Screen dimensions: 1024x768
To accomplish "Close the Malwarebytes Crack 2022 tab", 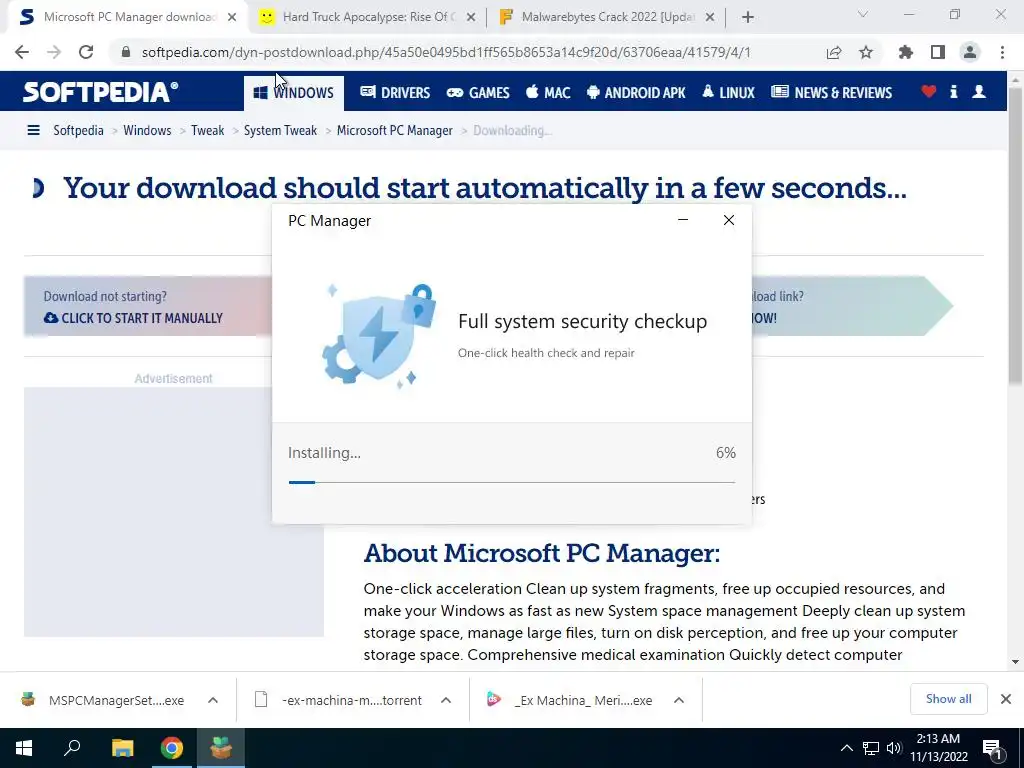I will 710,18.
